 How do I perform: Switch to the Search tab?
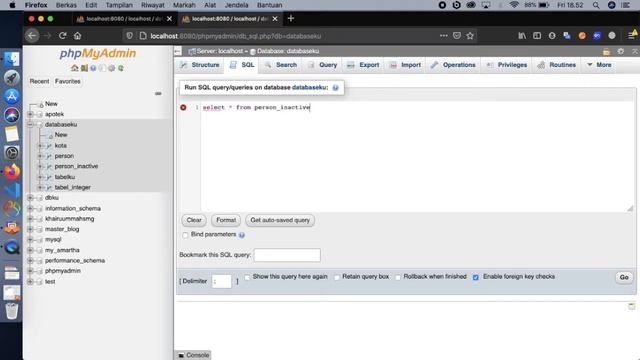click(281, 65)
